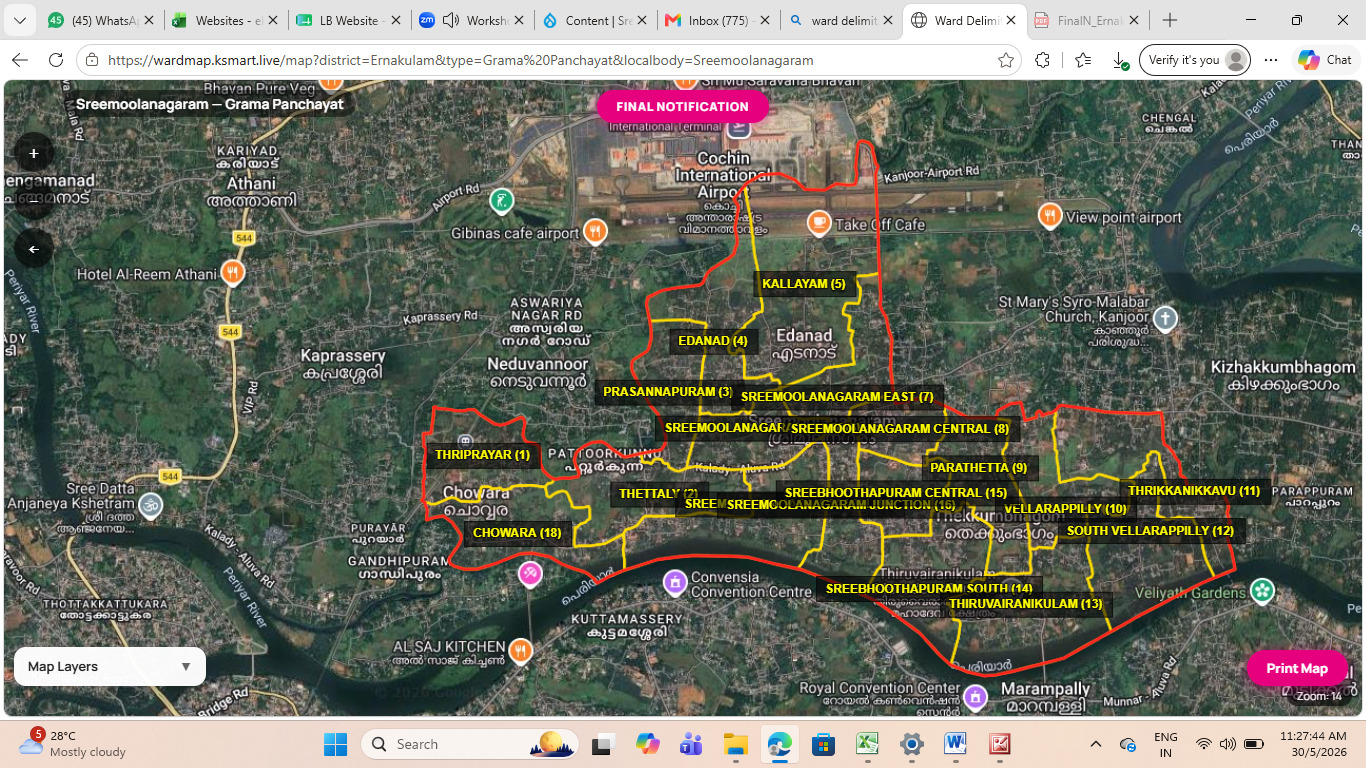This screenshot has width=1366, height=768.
Task: Open Copilot Chat in browser
Action: (x=1324, y=60)
